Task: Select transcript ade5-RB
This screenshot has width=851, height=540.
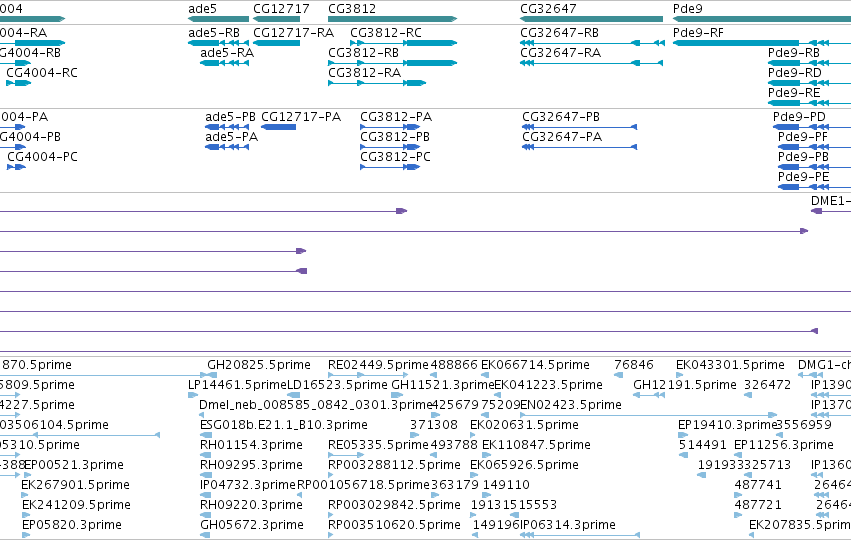Action: click(x=218, y=43)
